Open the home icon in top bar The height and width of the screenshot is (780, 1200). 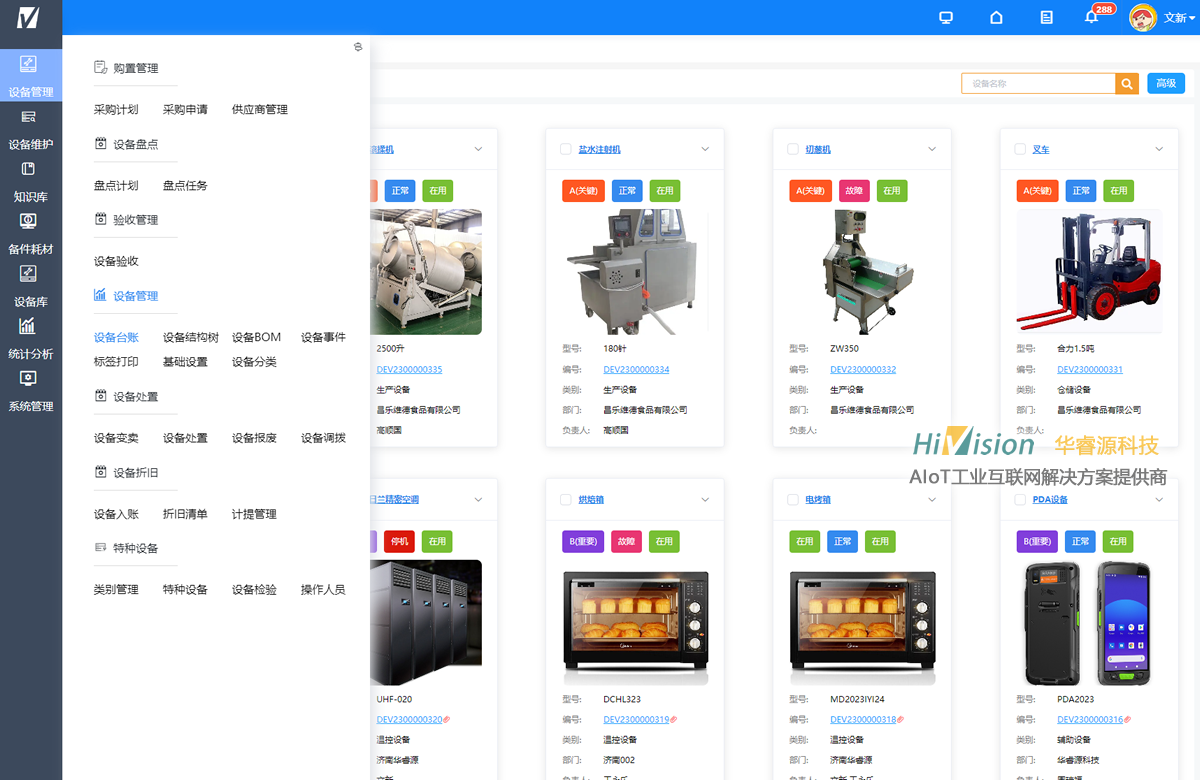(996, 18)
